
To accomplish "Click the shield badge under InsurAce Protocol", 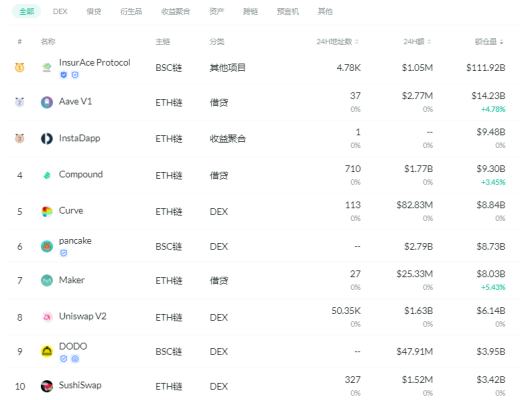I will [x=63, y=75].
